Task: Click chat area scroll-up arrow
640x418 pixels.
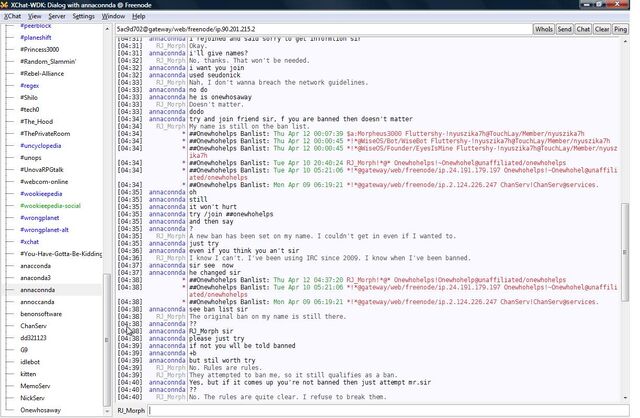Action: pyautogui.click(x=625, y=41)
